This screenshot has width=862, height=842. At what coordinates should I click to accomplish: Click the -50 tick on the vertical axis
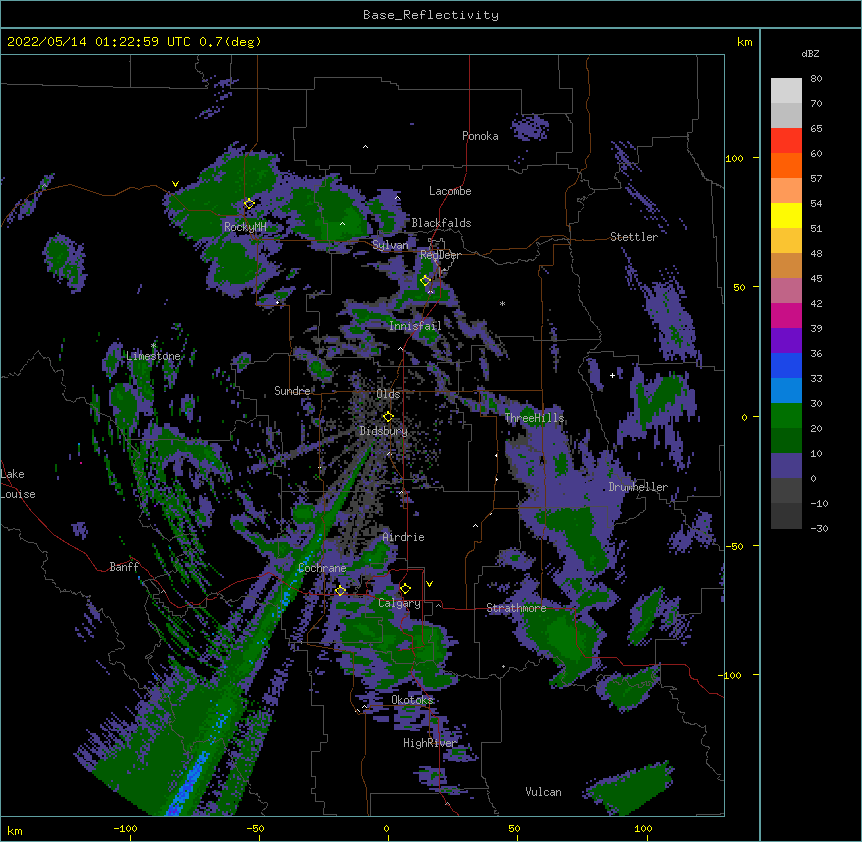(x=732, y=546)
